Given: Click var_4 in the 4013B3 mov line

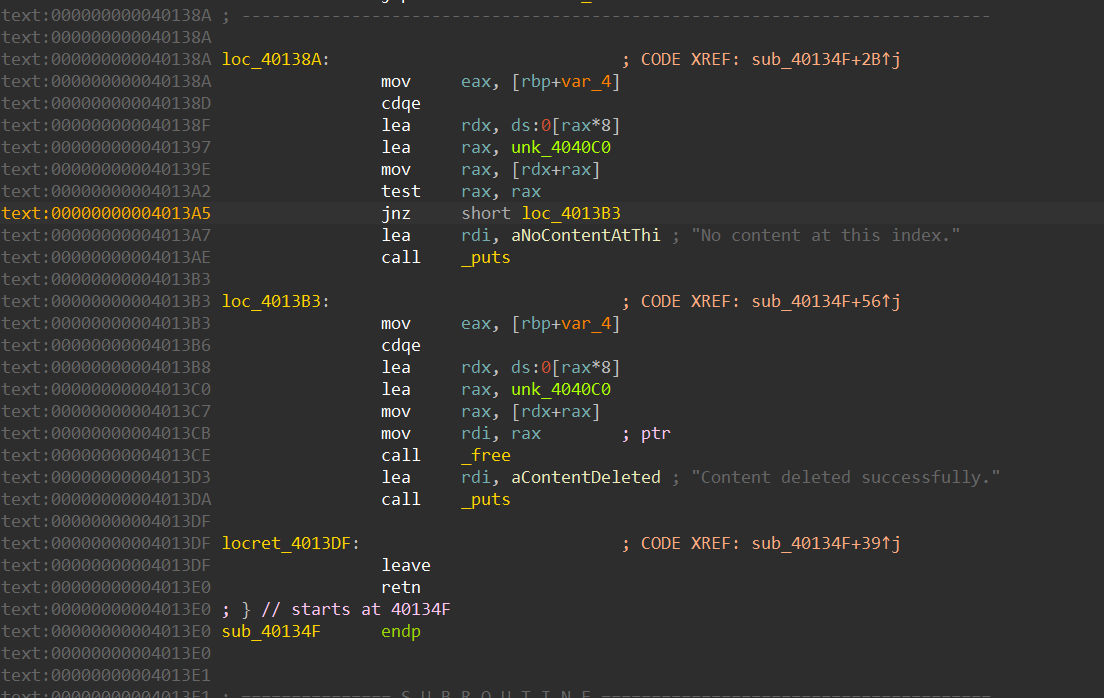Looking at the screenshot, I should pyautogui.click(x=586, y=324).
